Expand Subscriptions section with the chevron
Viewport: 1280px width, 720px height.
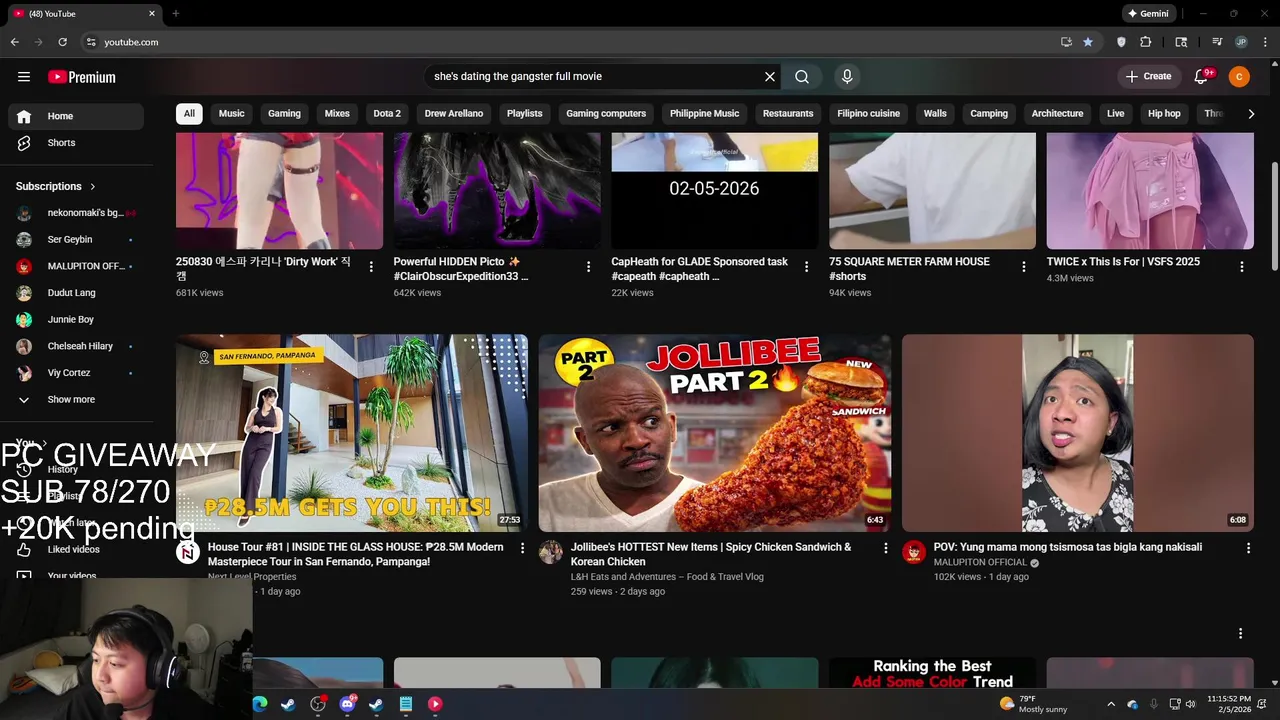(x=93, y=187)
